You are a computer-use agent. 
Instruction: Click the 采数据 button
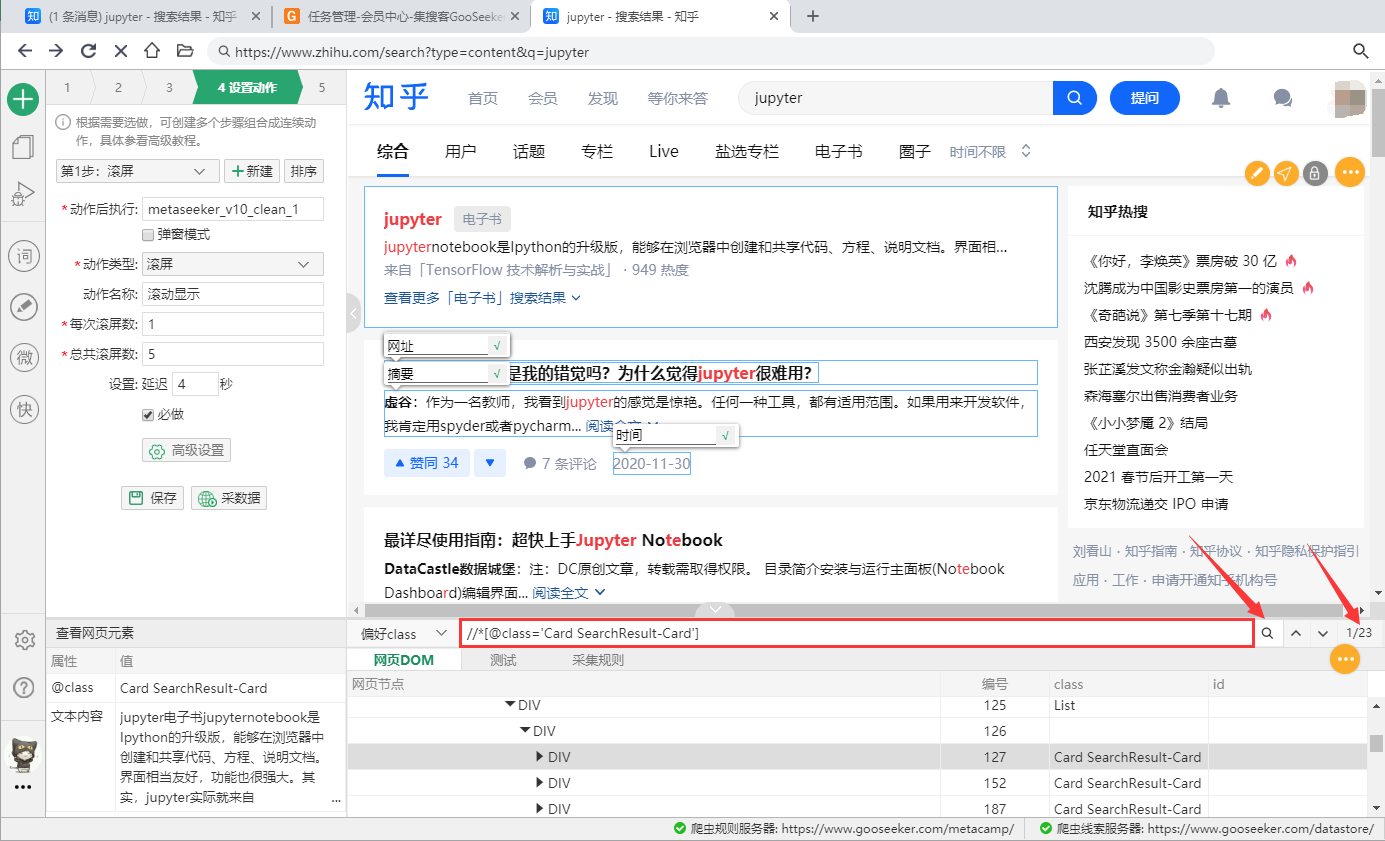click(229, 498)
